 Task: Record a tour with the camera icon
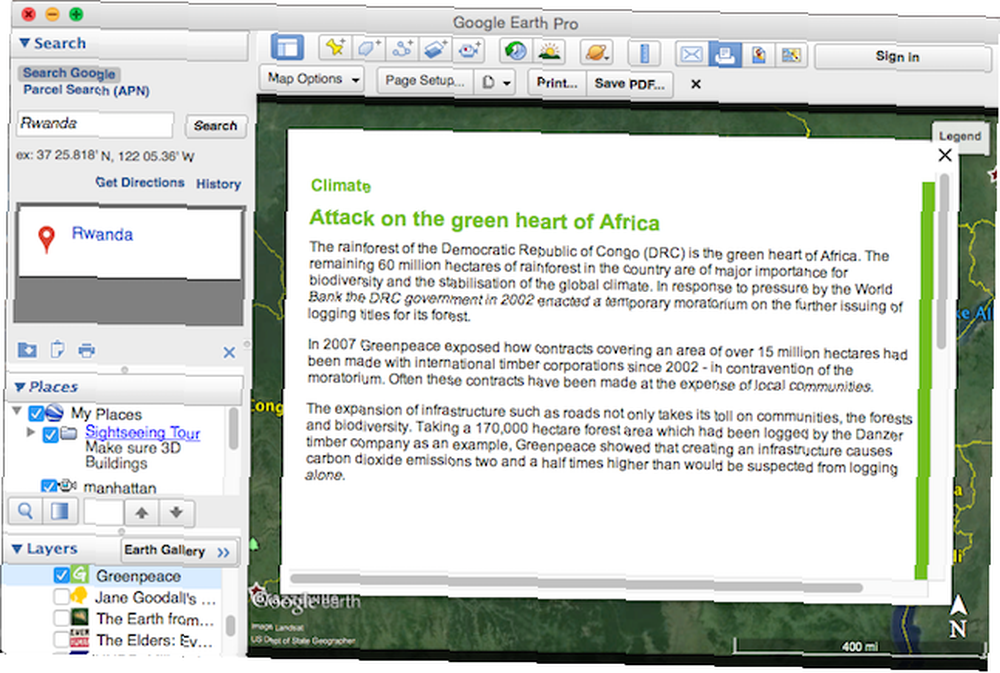pos(469,50)
